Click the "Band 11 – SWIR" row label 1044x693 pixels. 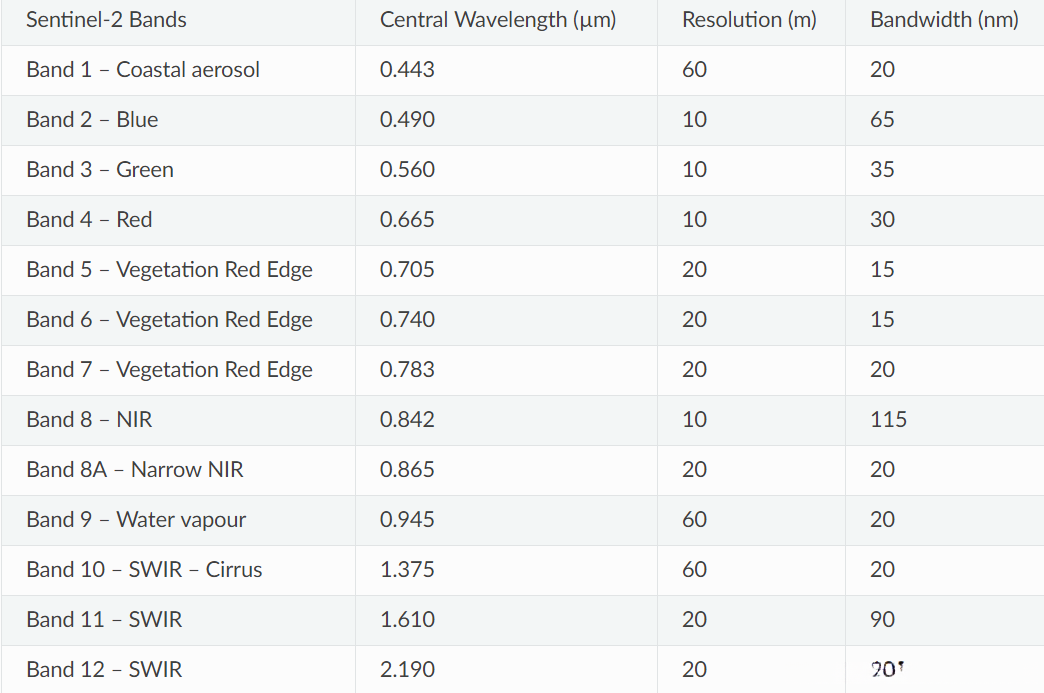[x=104, y=620]
